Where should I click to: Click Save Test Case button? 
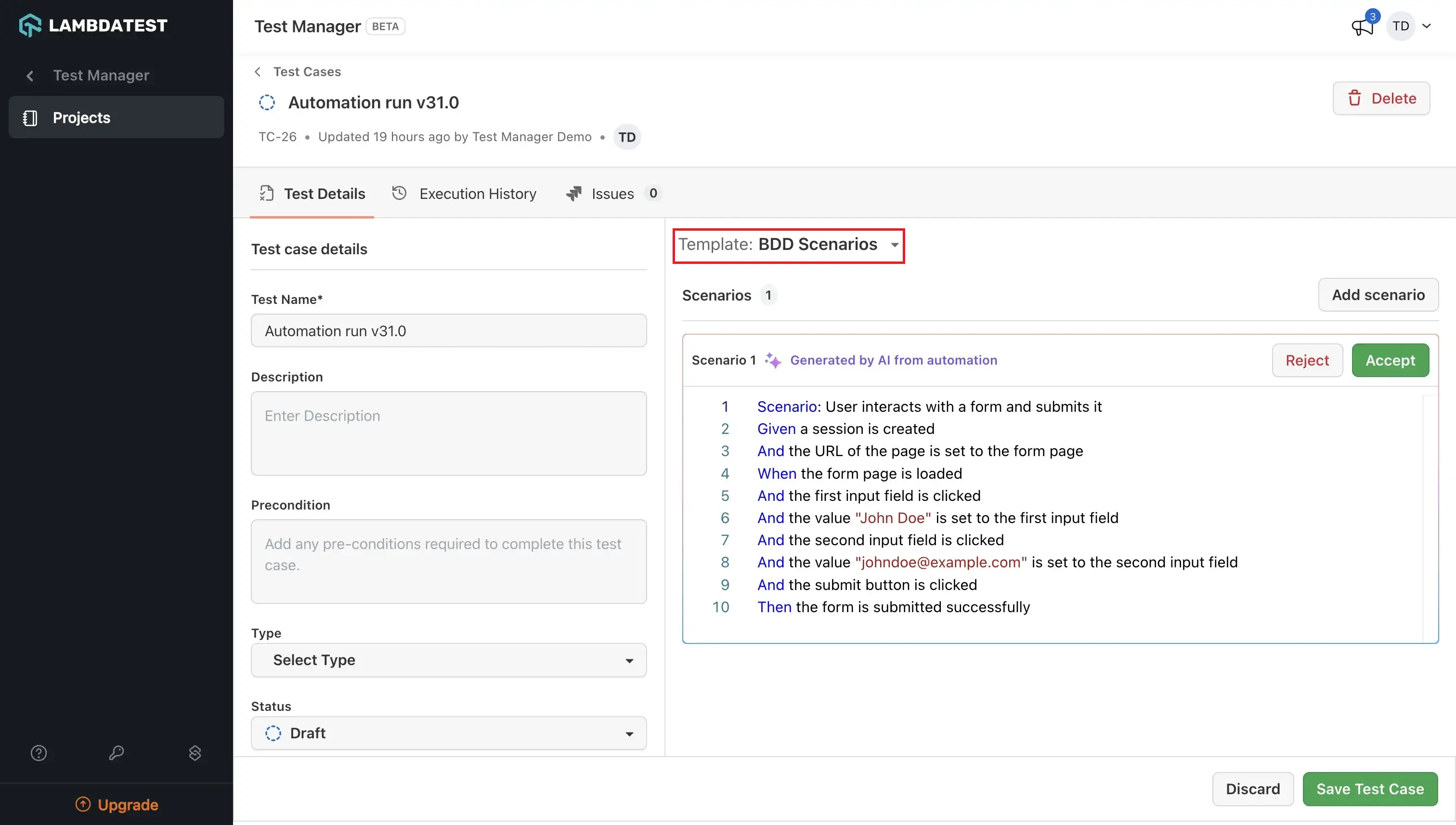(1370, 789)
